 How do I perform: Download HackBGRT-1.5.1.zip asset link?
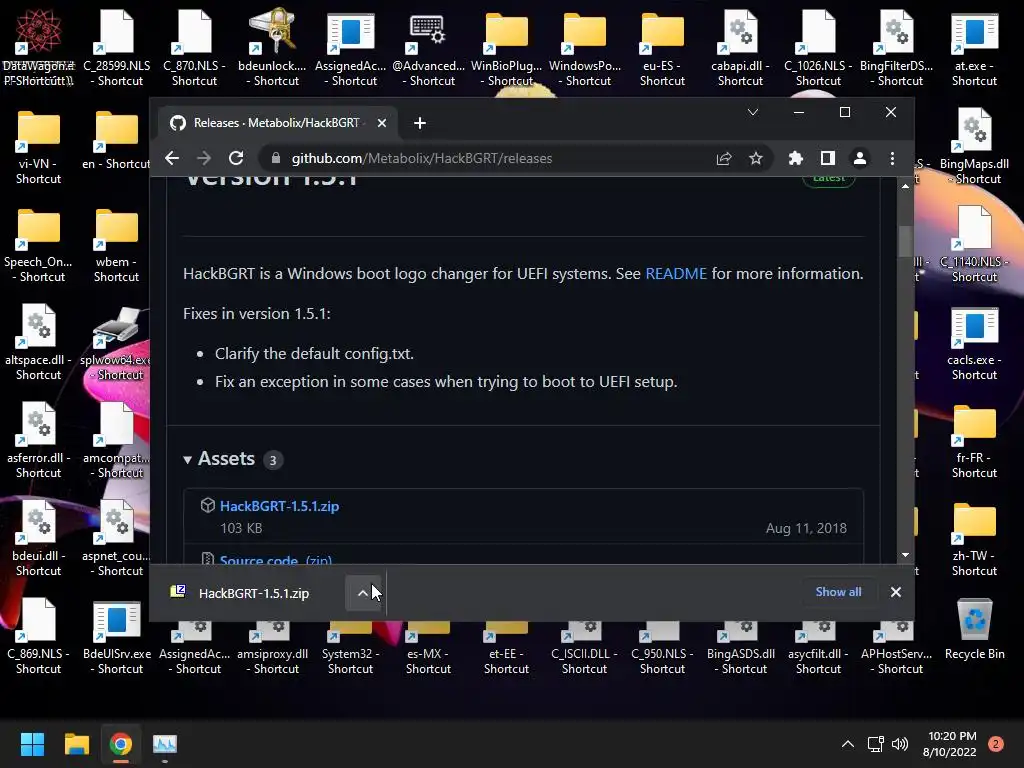[x=279, y=506]
